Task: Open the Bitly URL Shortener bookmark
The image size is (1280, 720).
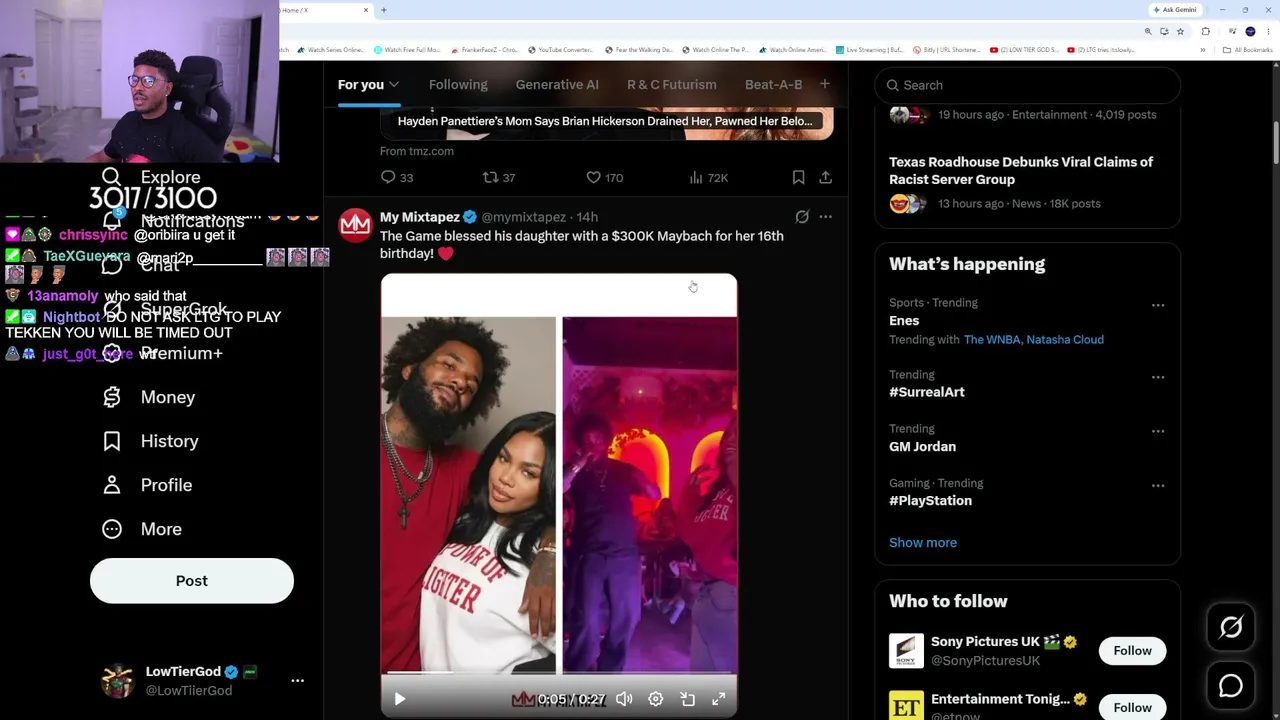Action: 947,50
